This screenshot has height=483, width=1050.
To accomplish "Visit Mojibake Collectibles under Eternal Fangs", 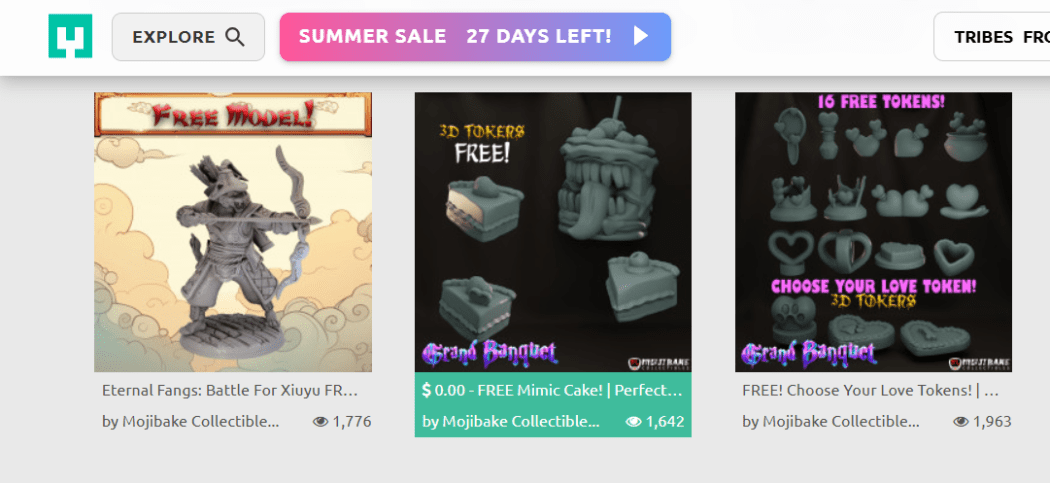I will point(190,421).
